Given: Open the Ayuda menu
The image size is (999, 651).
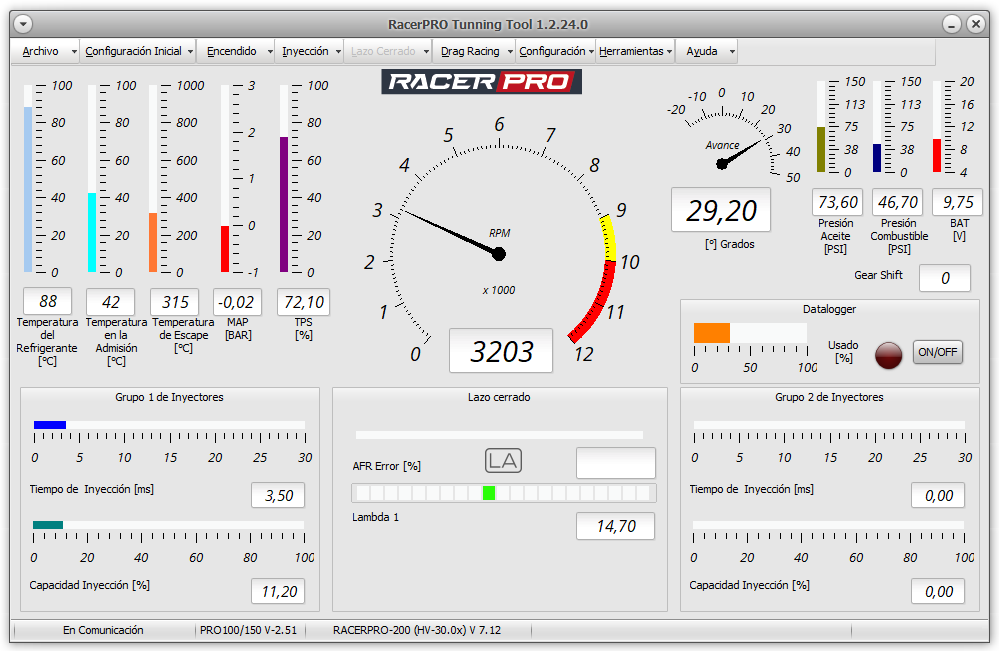Looking at the screenshot, I should 701,52.
